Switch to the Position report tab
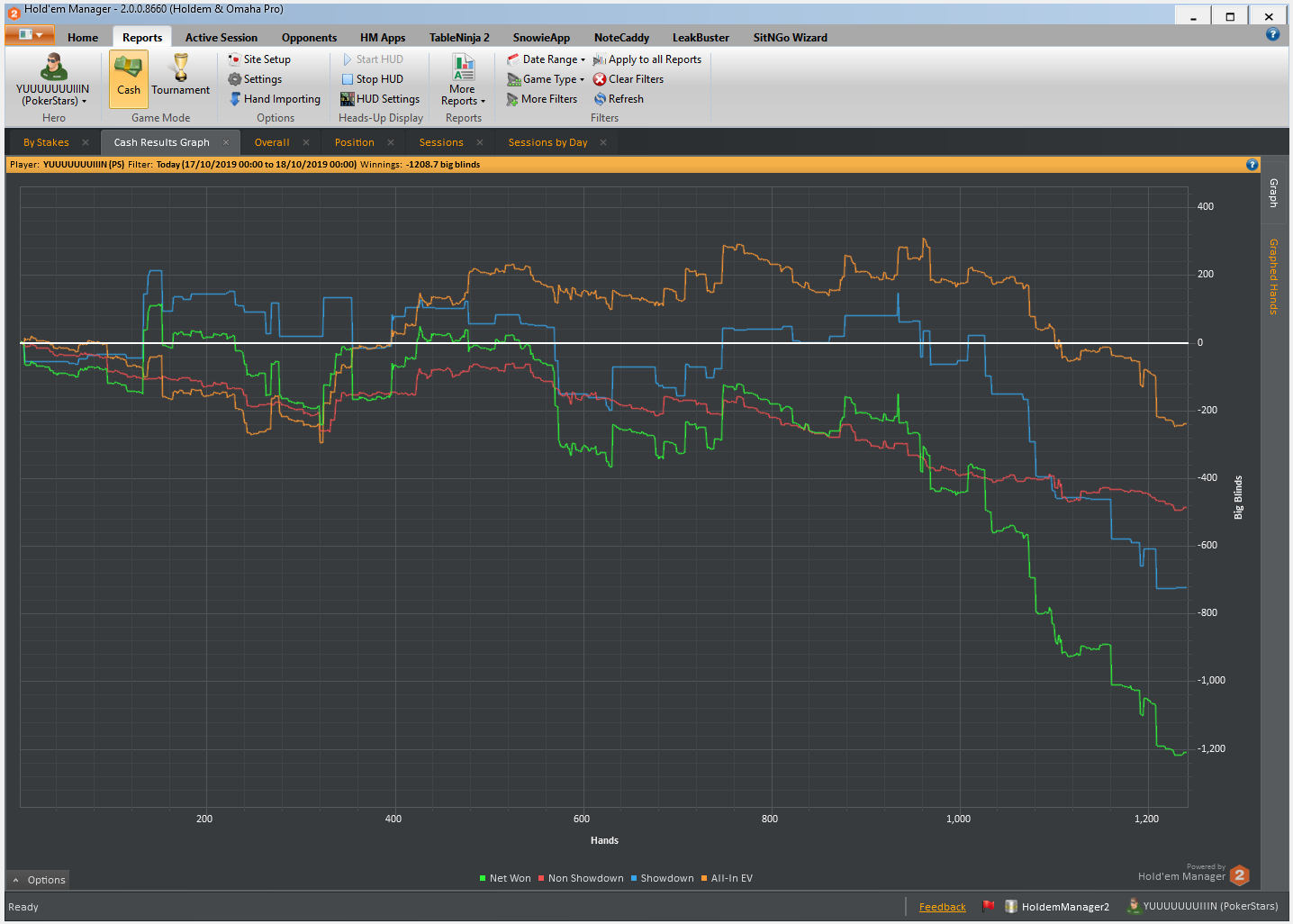Image resolution: width=1293 pixels, height=924 pixels. tap(354, 142)
